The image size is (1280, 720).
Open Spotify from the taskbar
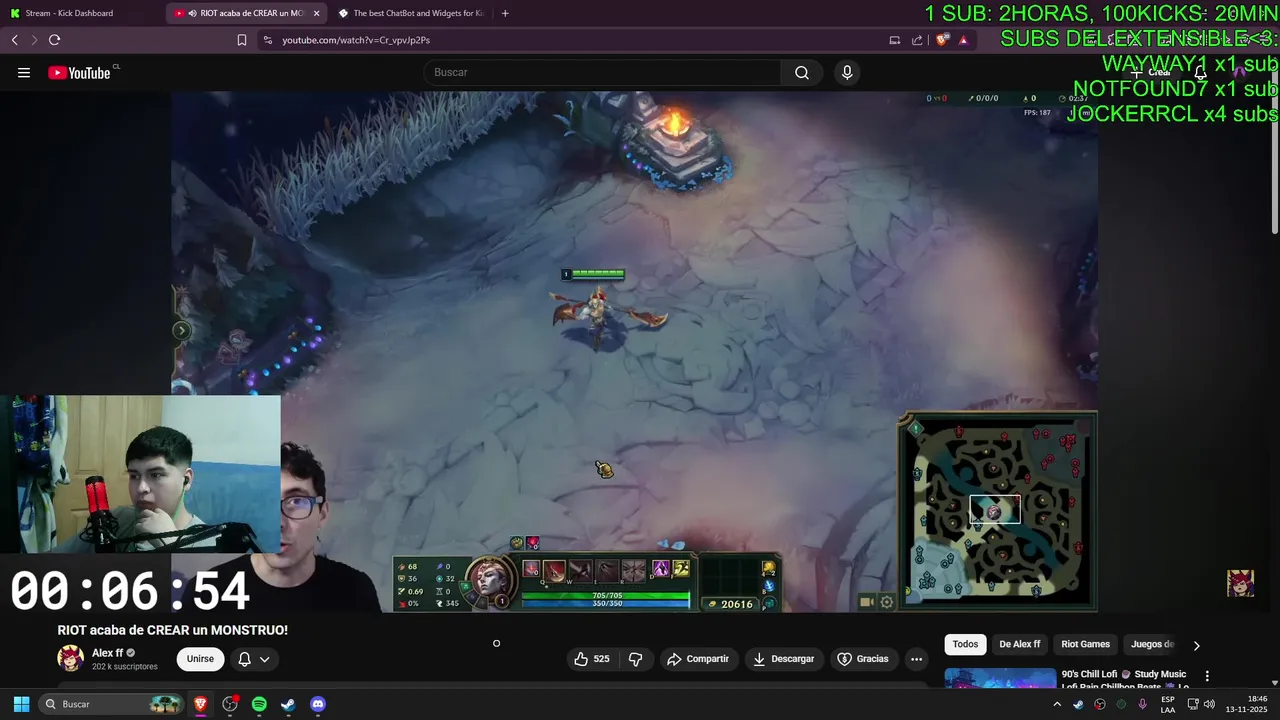pyautogui.click(x=259, y=704)
